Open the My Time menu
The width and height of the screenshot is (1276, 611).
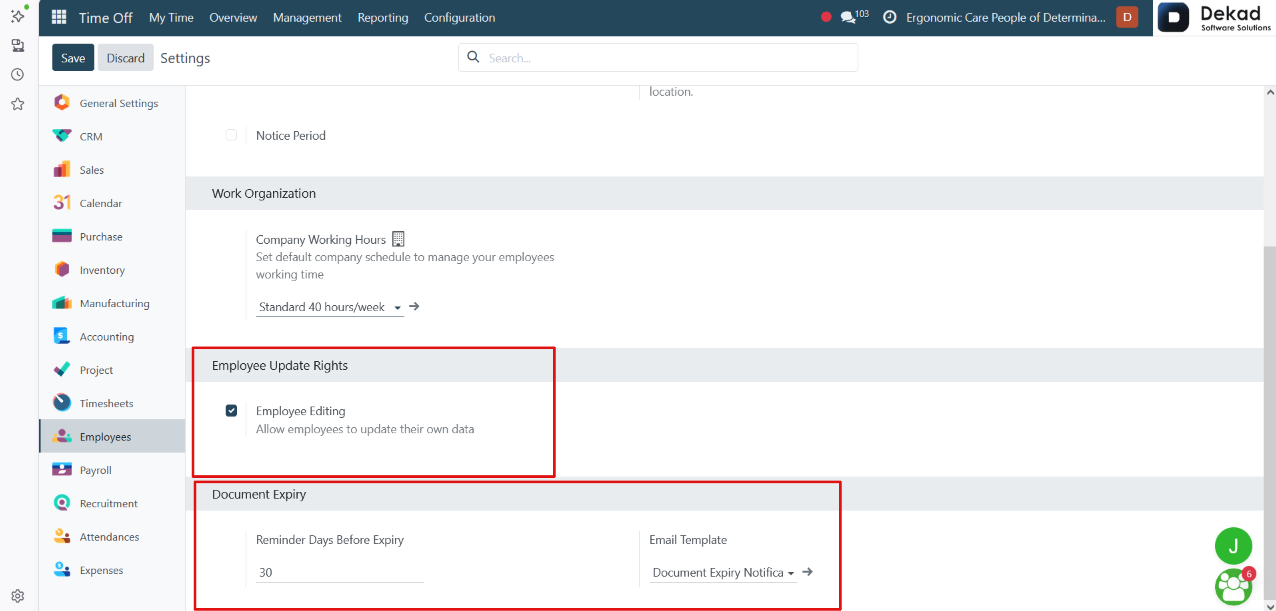(x=171, y=18)
